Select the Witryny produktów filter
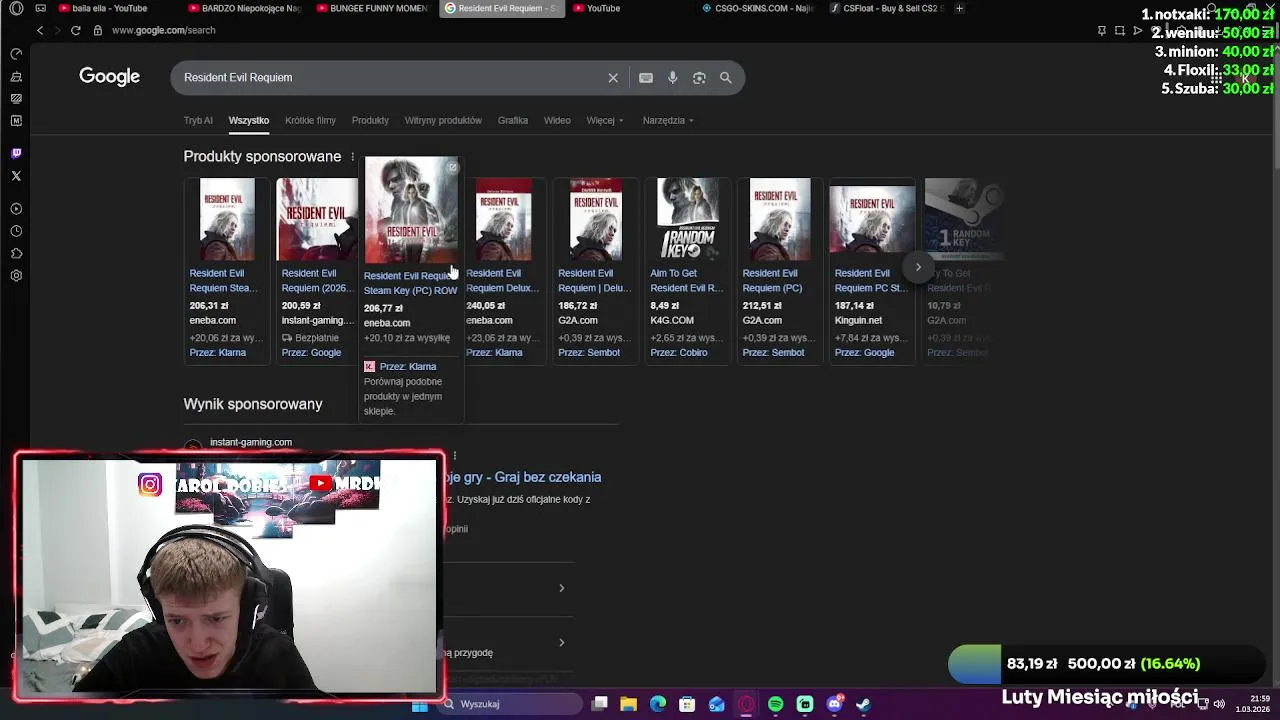Image resolution: width=1280 pixels, height=720 pixels. point(443,120)
